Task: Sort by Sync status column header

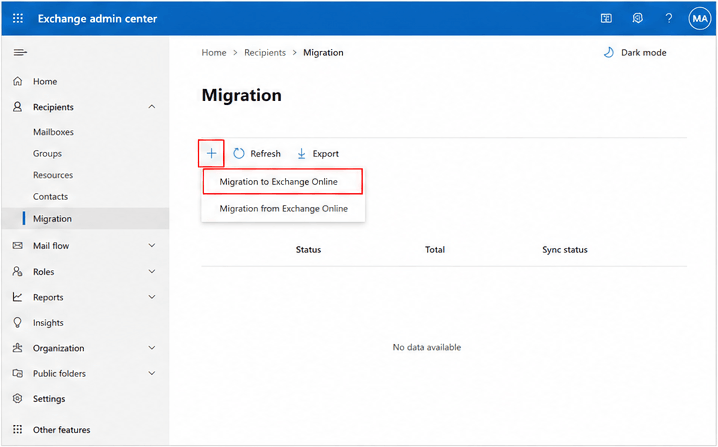Action: [x=565, y=250]
